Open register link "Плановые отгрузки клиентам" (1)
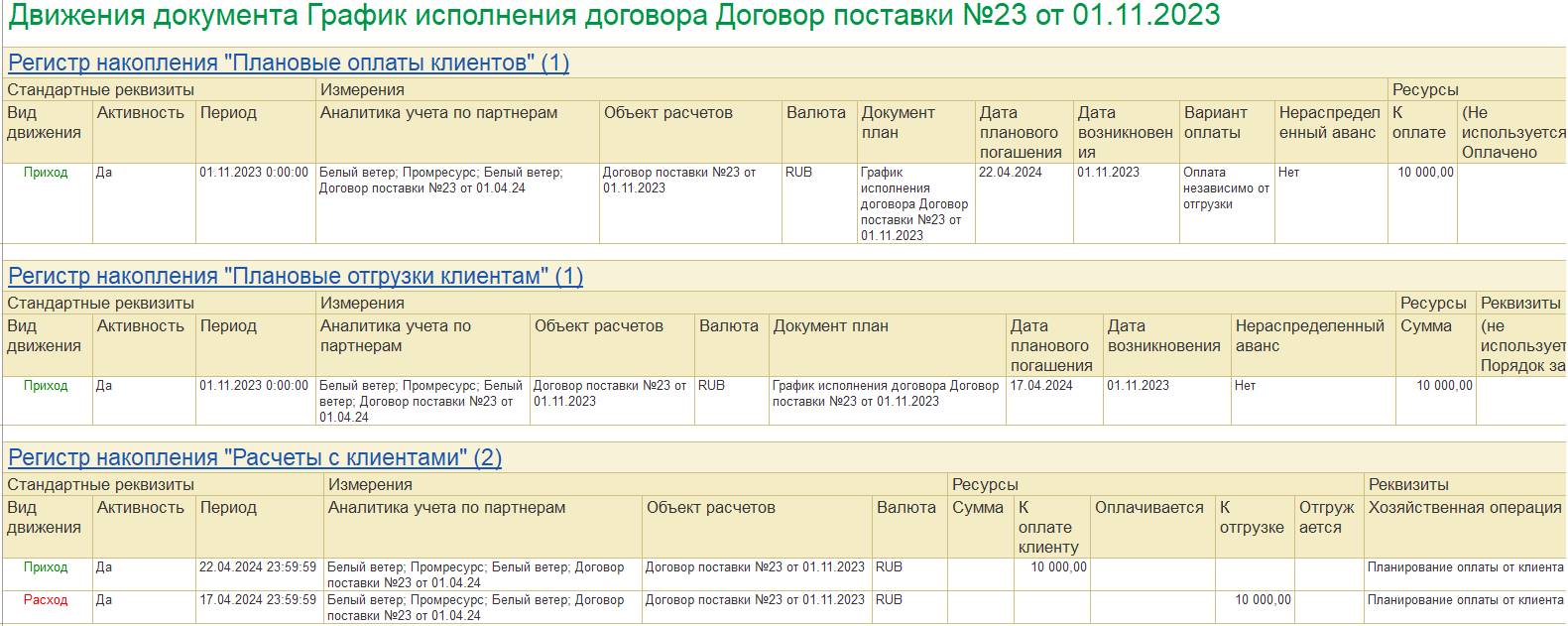 pos(296,277)
